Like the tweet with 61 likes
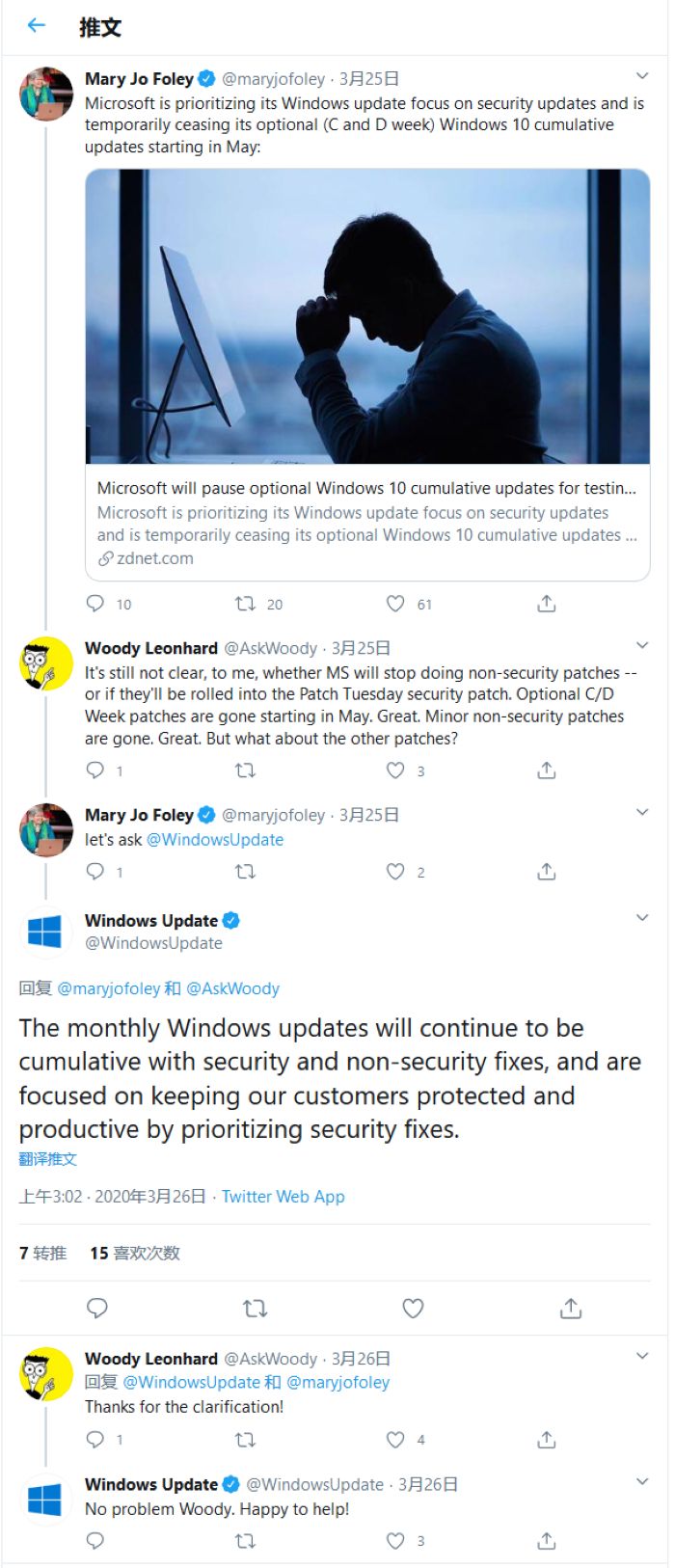Screen dimensions: 675x1568 coord(395,604)
